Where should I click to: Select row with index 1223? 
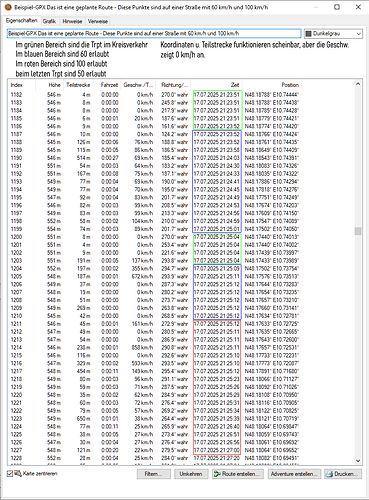click(155, 418)
